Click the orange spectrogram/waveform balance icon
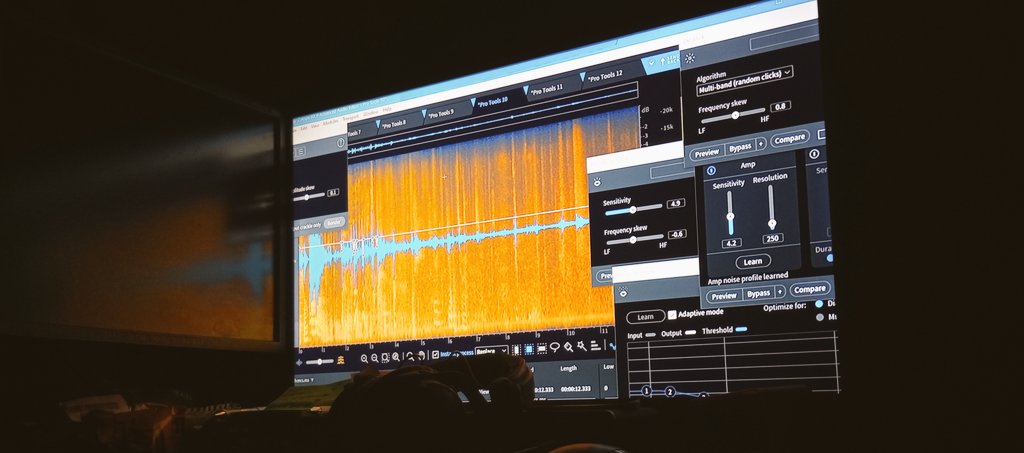The height and width of the screenshot is (453, 1024). tap(341, 360)
